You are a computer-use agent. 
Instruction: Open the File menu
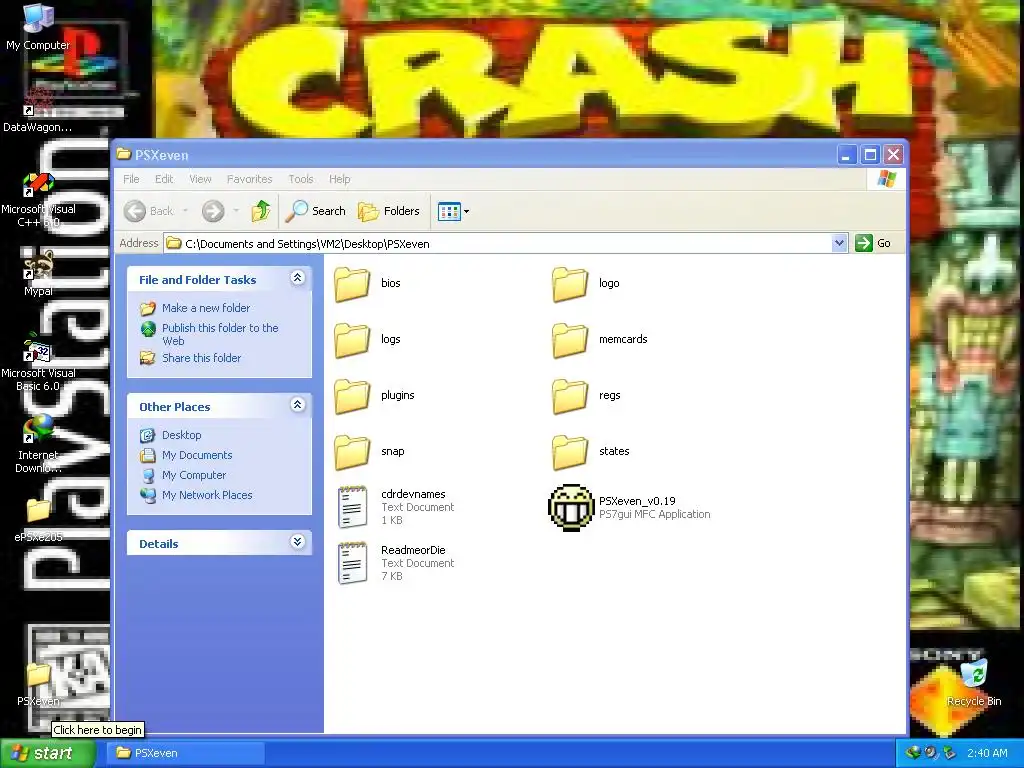pyautogui.click(x=131, y=179)
